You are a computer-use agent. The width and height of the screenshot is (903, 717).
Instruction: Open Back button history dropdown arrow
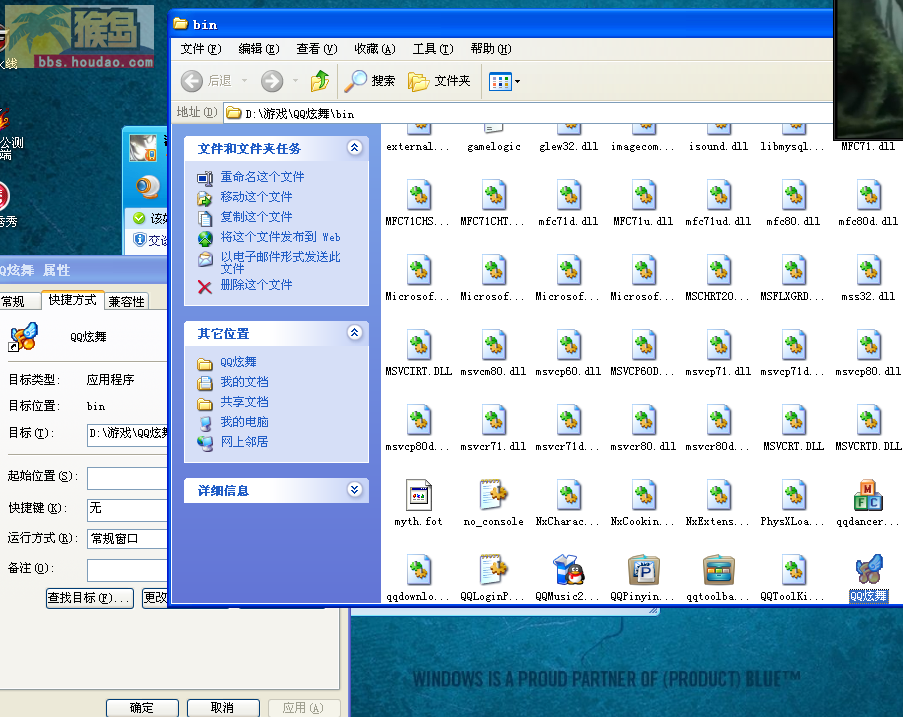tap(244, 81)
